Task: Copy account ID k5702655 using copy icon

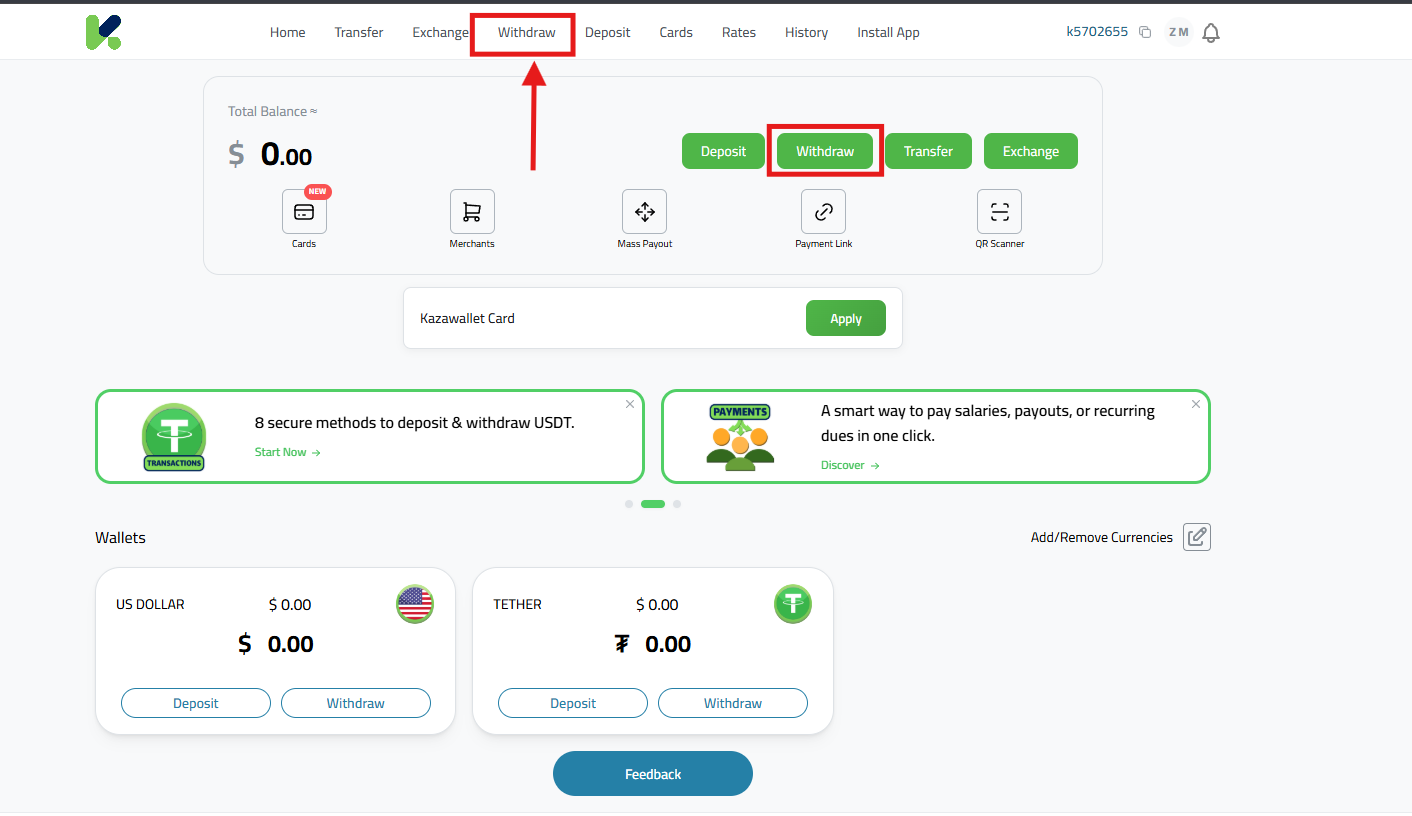Action: (1145, 33)
